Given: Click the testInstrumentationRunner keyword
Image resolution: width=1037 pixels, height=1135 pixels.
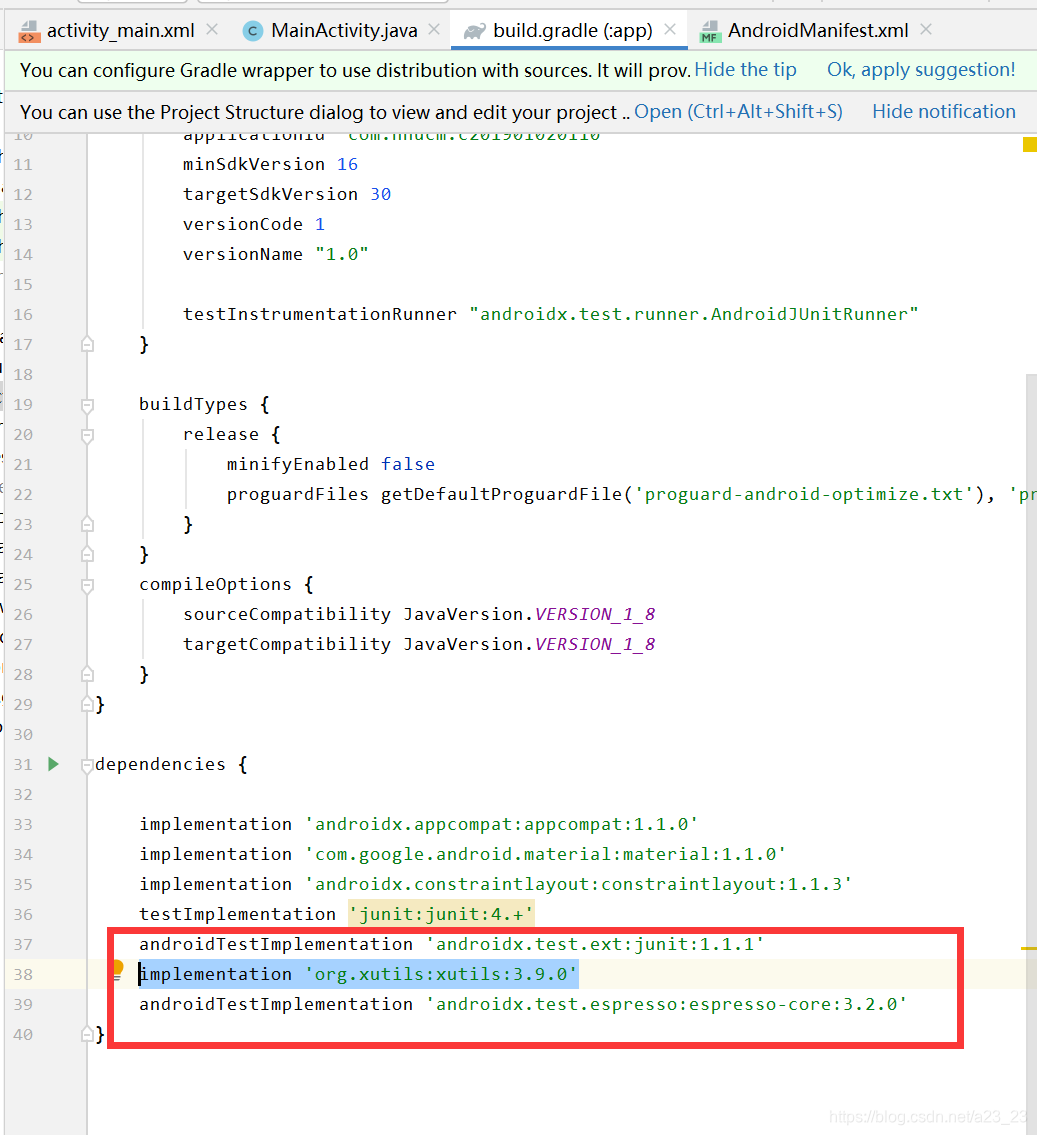Looking at the screenshot, I should pyautogui.click(x=320, y=314).
